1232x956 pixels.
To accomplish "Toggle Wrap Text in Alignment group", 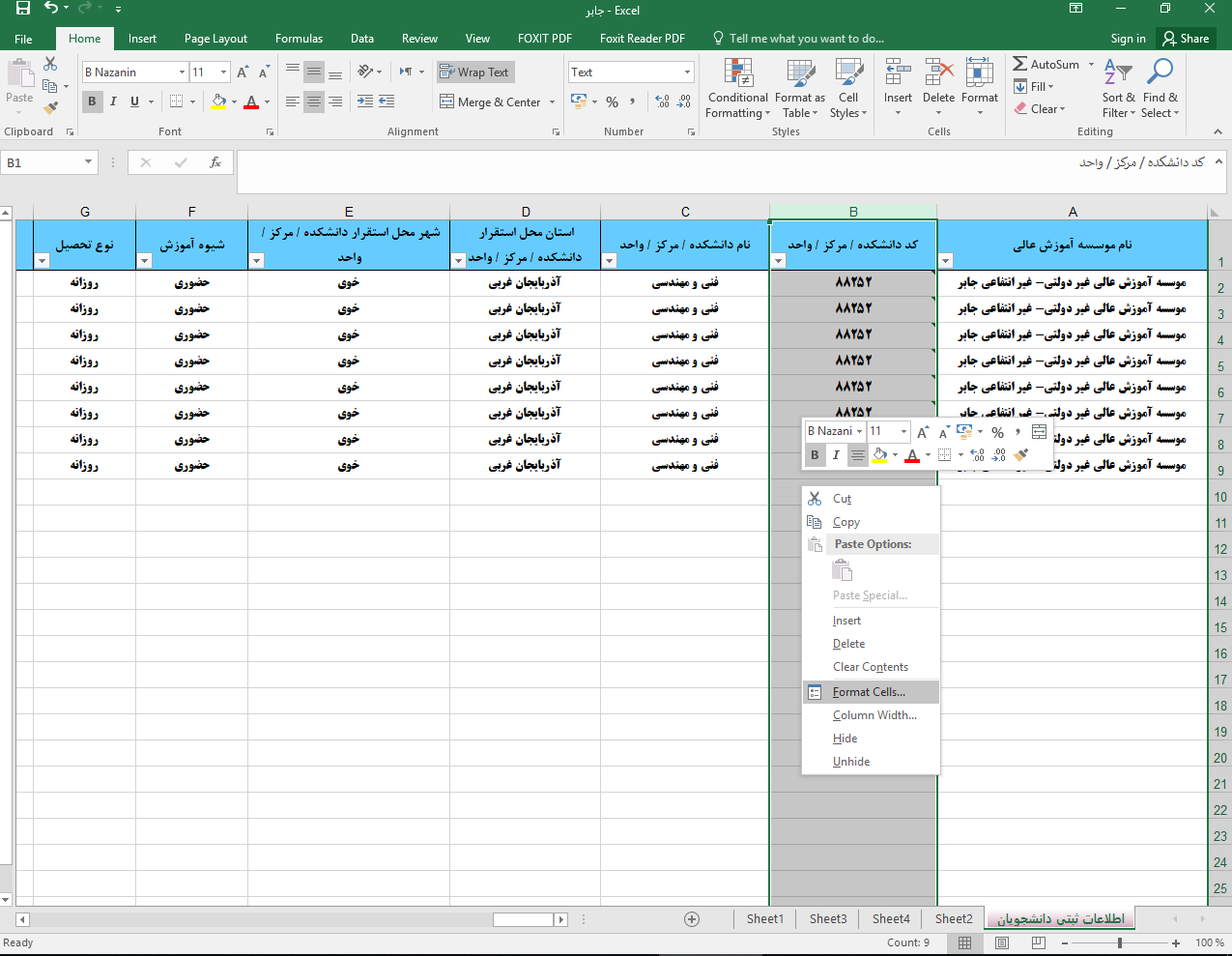I will (x=474, y=72).
